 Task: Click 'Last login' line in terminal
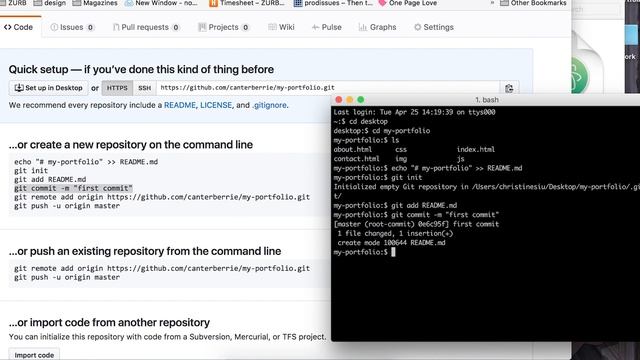[x=414, y=112]
